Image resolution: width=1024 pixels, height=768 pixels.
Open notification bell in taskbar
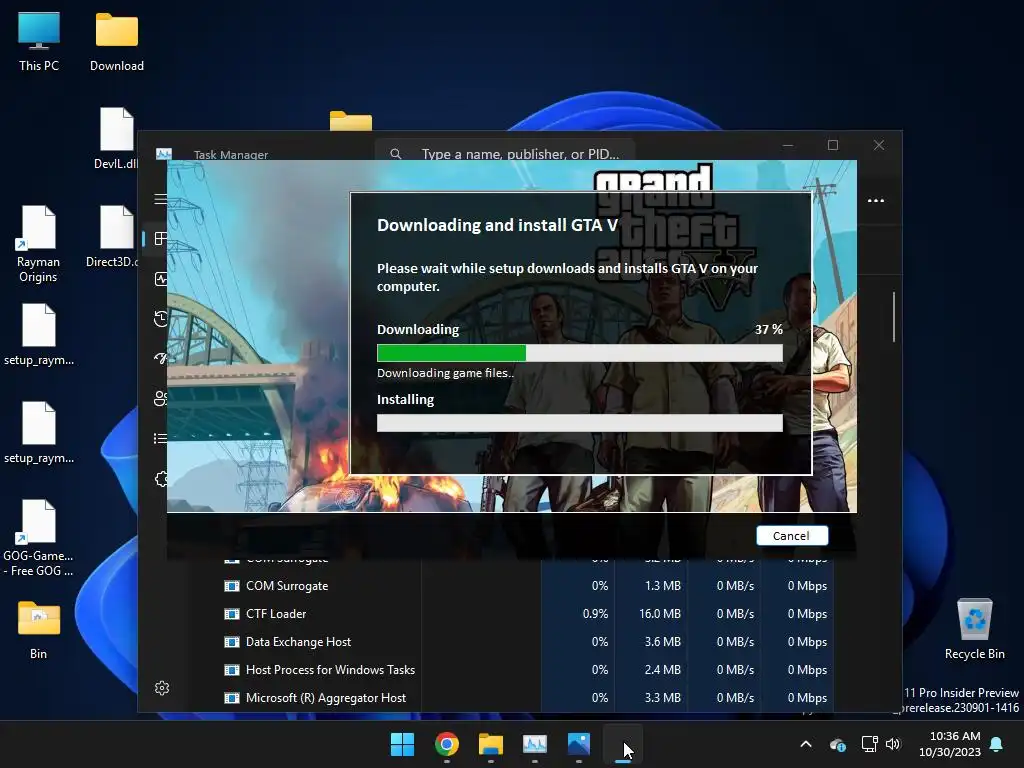997,744
